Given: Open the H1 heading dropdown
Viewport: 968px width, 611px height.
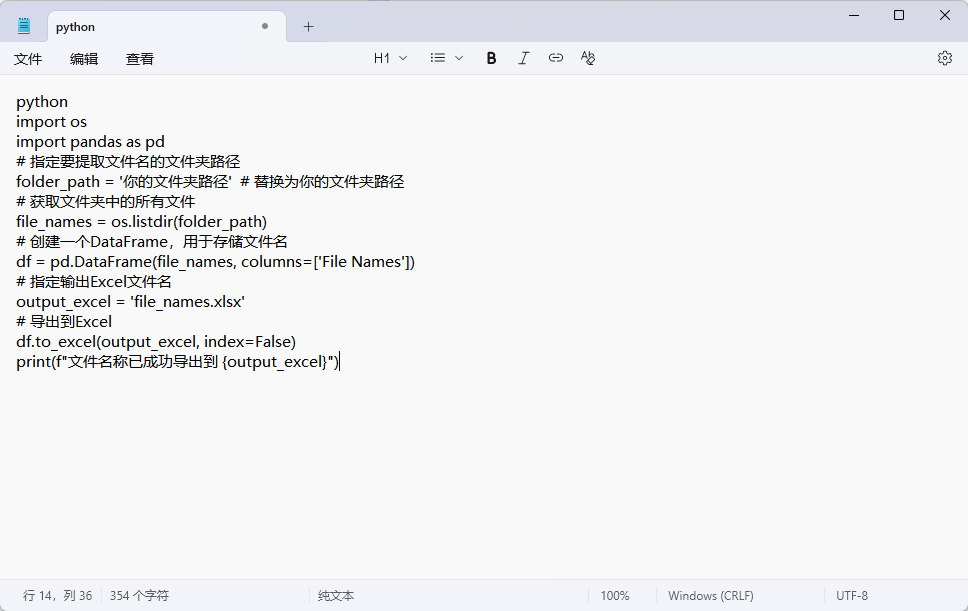Looking at the screenshot, I should (390, 58).
